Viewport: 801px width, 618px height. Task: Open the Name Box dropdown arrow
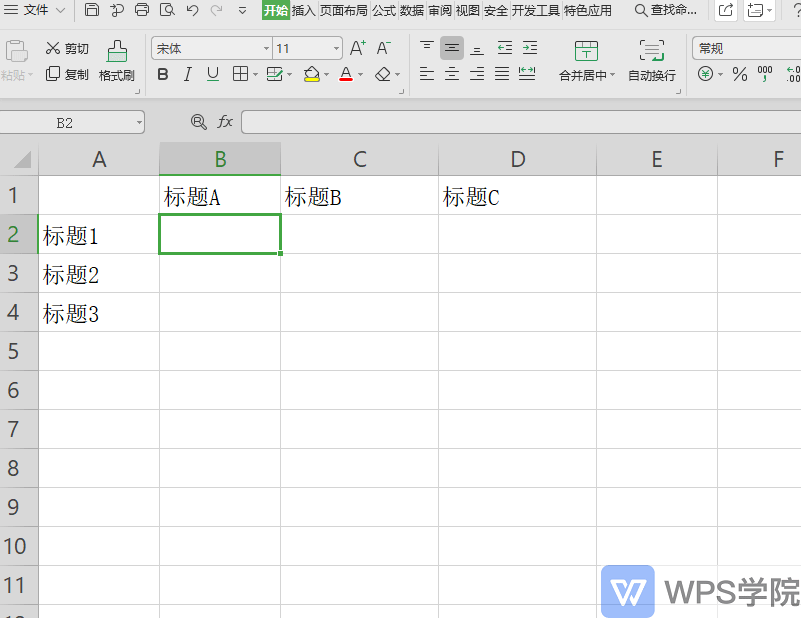click(139, 123)
